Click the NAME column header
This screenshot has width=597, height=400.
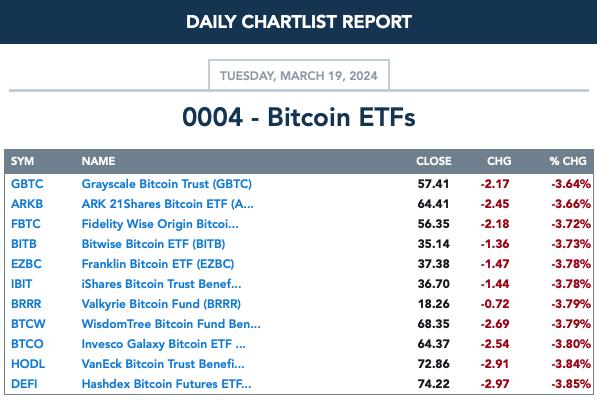point(98,161)
